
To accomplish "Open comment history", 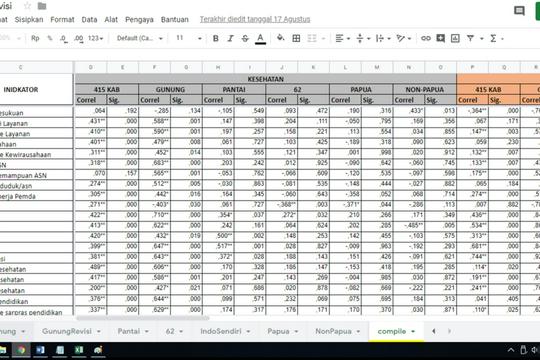I will coord(519,11).
